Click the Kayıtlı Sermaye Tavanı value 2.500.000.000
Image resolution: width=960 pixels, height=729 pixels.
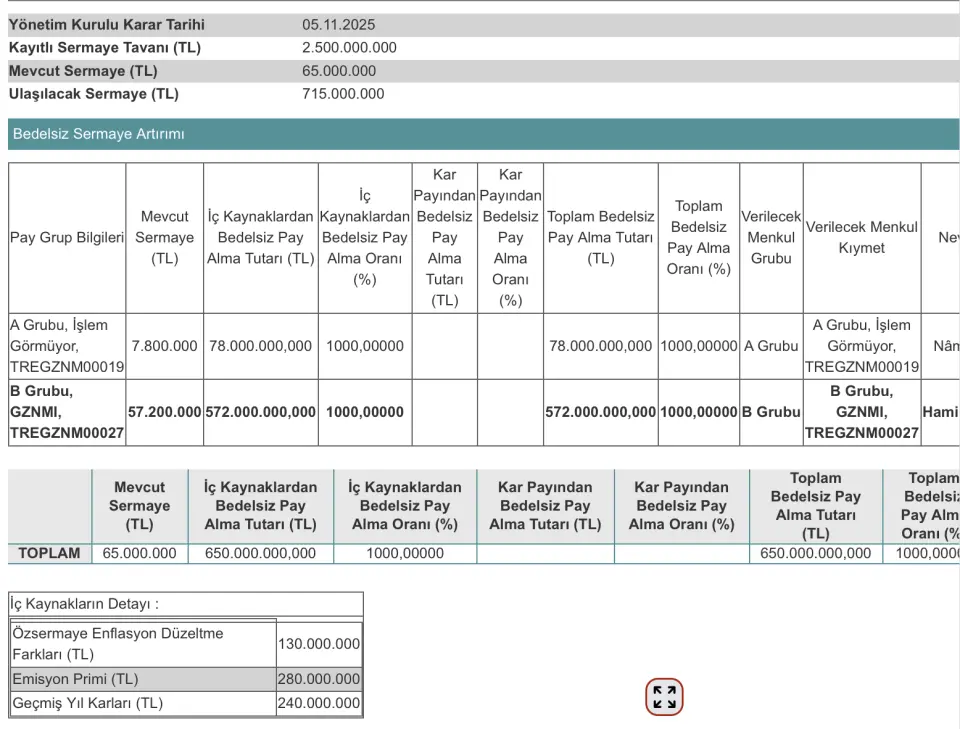(x=349, y=47)
